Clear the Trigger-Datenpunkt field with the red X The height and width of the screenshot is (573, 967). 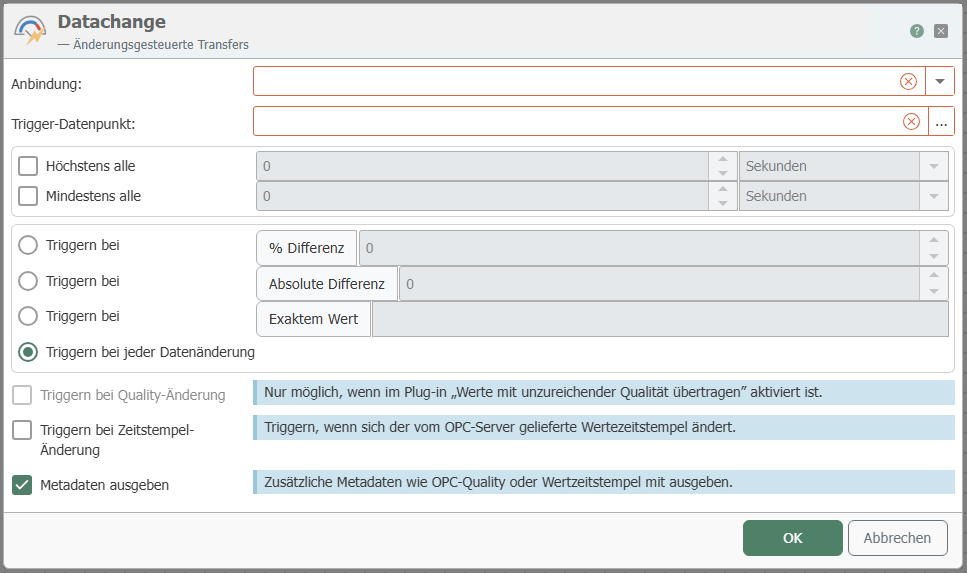pos(911,122)
